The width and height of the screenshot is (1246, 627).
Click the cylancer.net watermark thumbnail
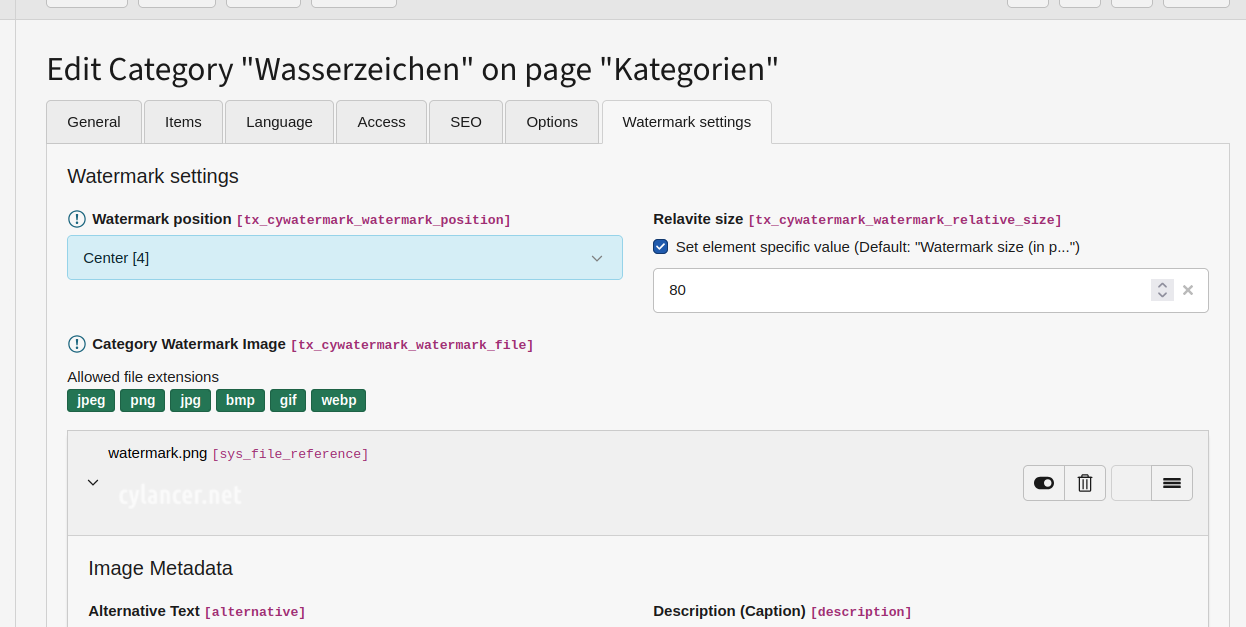[180, 495]
